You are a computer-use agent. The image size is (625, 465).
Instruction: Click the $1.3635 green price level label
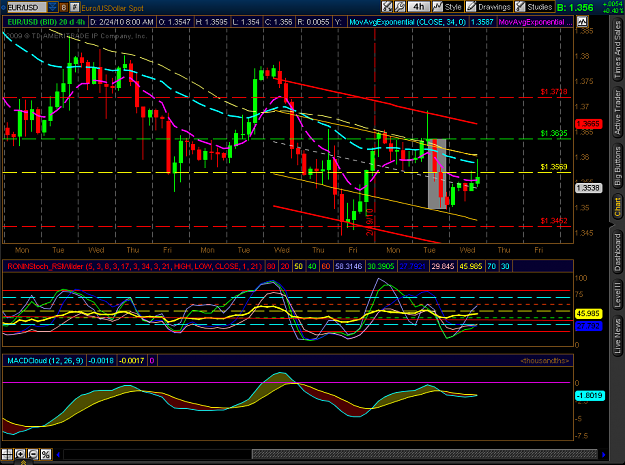(x=554, y=133)
